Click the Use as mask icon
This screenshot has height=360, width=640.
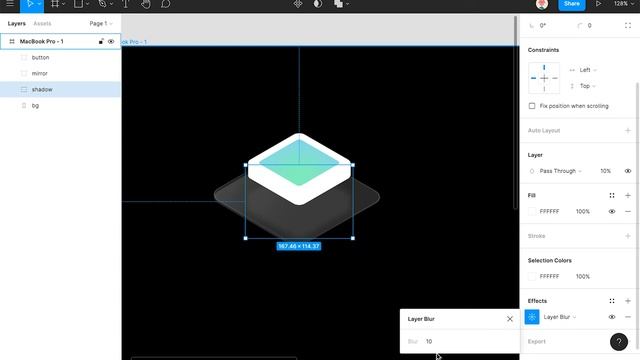[x=318, y=4]
